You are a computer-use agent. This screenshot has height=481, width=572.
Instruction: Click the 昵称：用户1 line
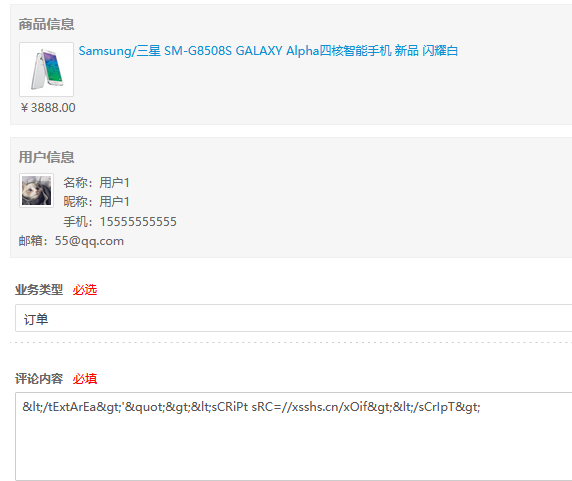pyautogui.click(x=96, y=202)
